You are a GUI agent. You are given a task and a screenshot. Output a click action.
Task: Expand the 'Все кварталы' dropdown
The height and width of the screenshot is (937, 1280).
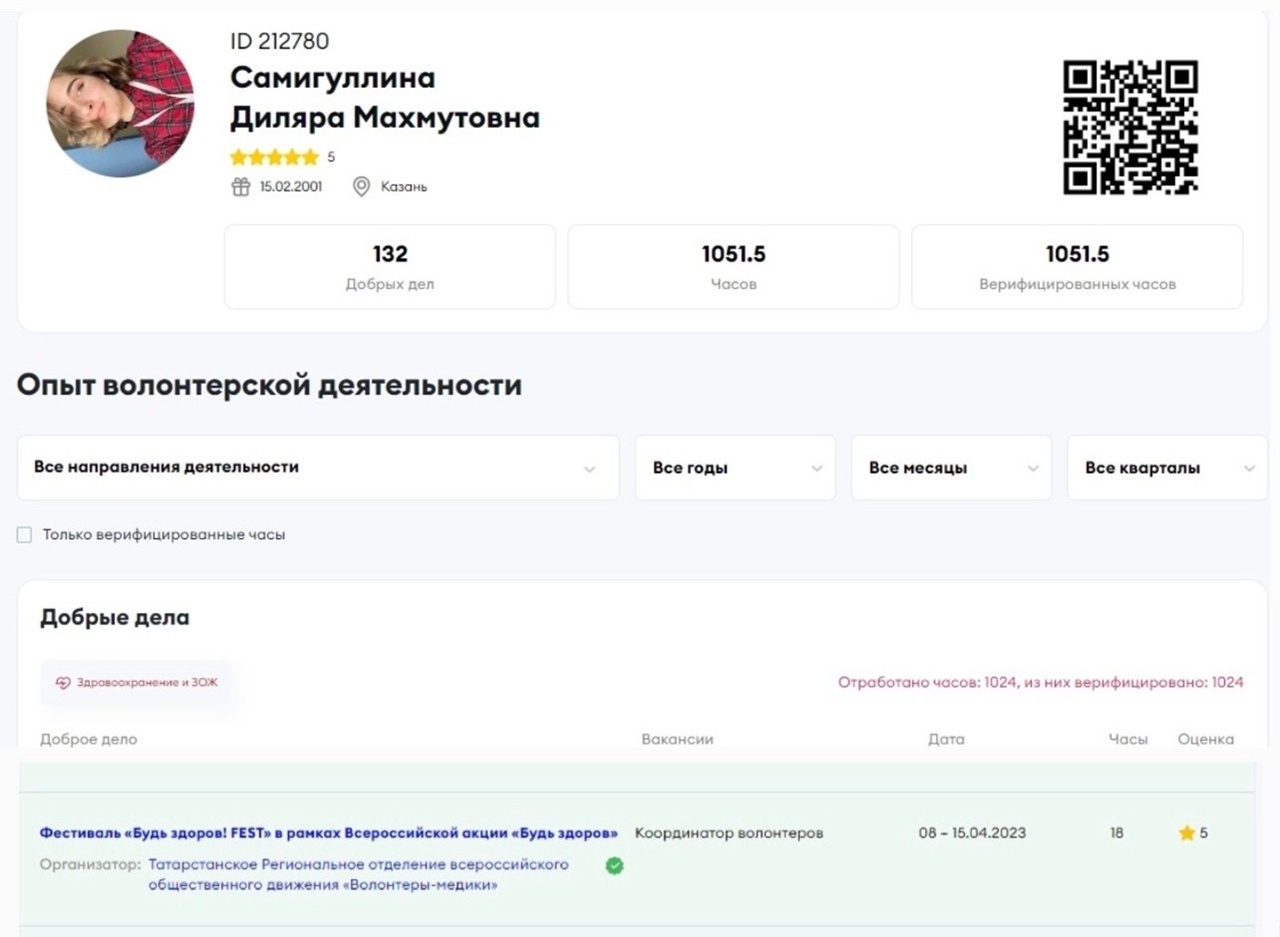click(x=1166, y=468)
